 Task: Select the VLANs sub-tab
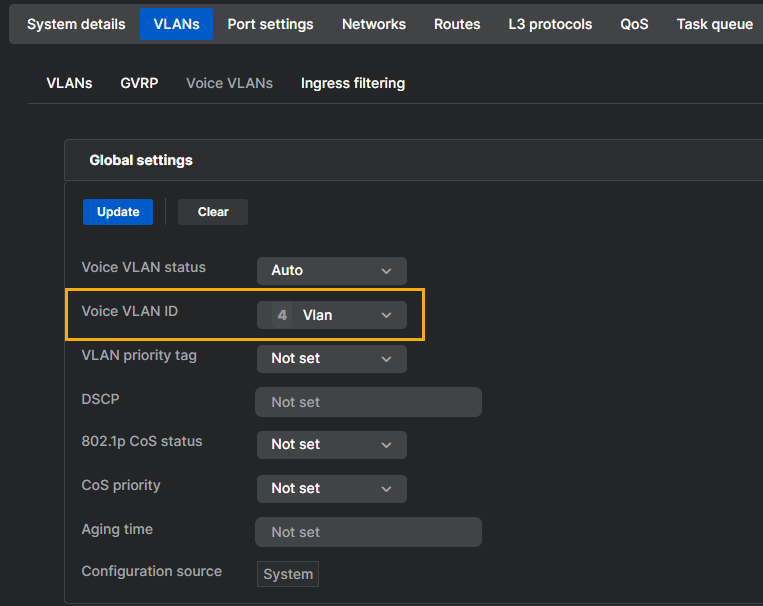(x=69, y=83)
